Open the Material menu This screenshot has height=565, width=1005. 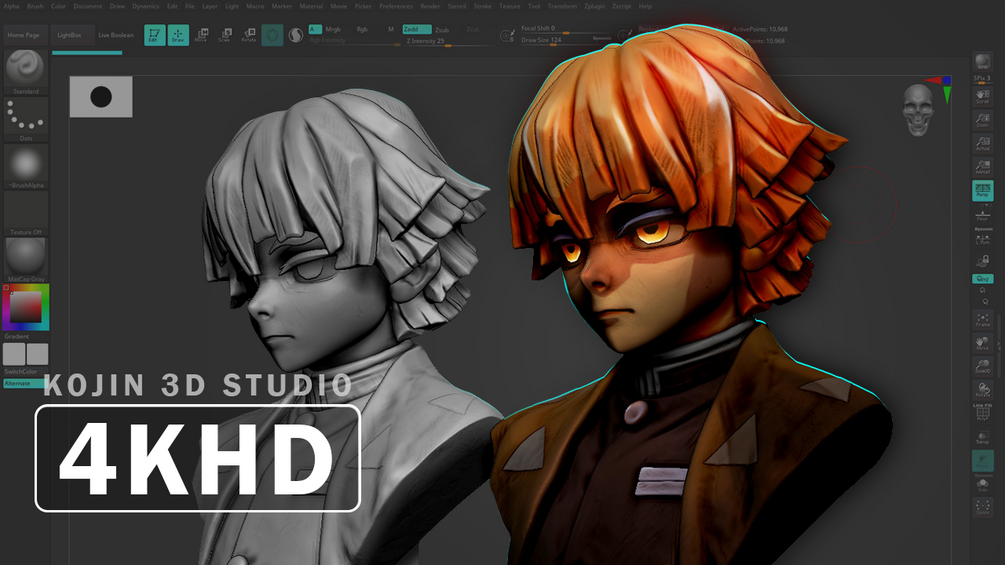311,6
